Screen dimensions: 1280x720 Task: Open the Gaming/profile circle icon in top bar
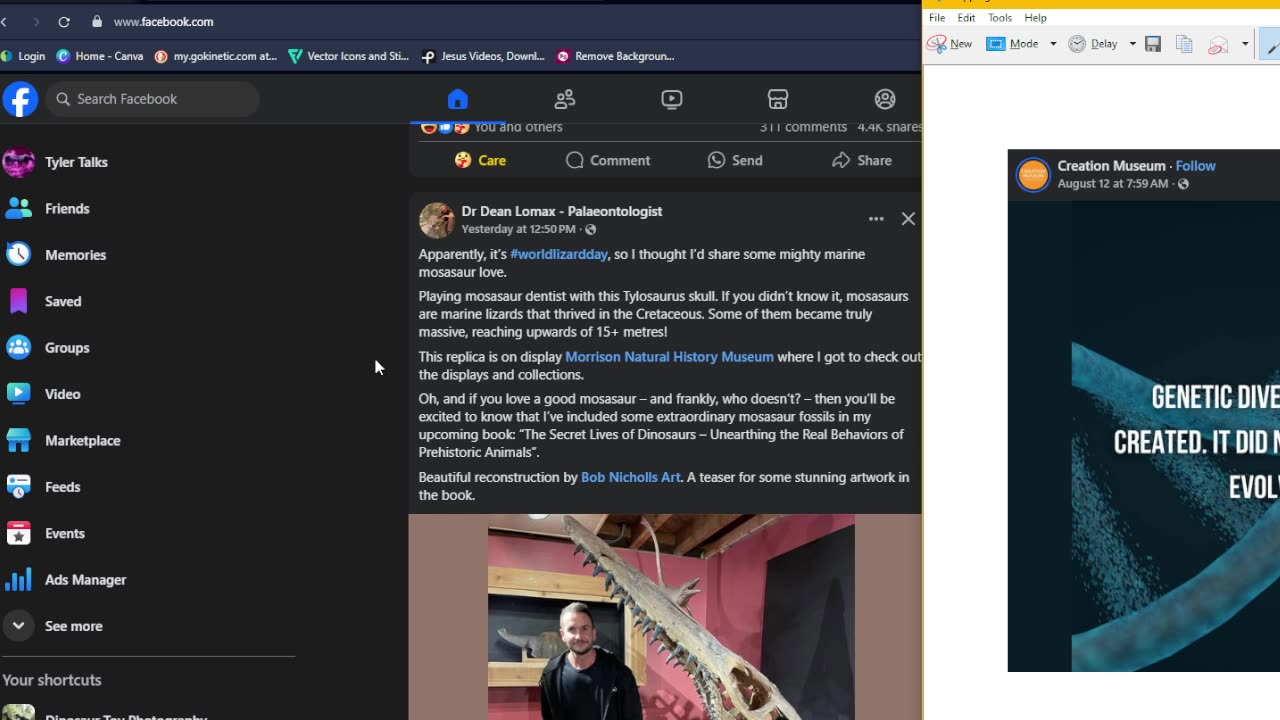(885, 99)
